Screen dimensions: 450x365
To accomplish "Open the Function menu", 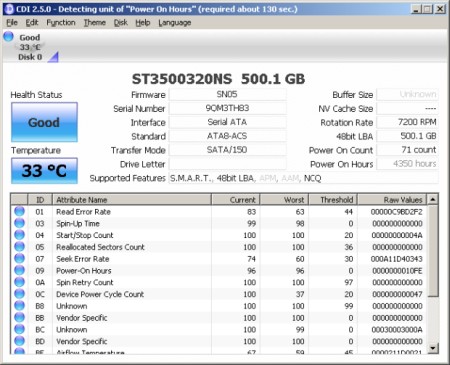I will click(x=61, y=23).
